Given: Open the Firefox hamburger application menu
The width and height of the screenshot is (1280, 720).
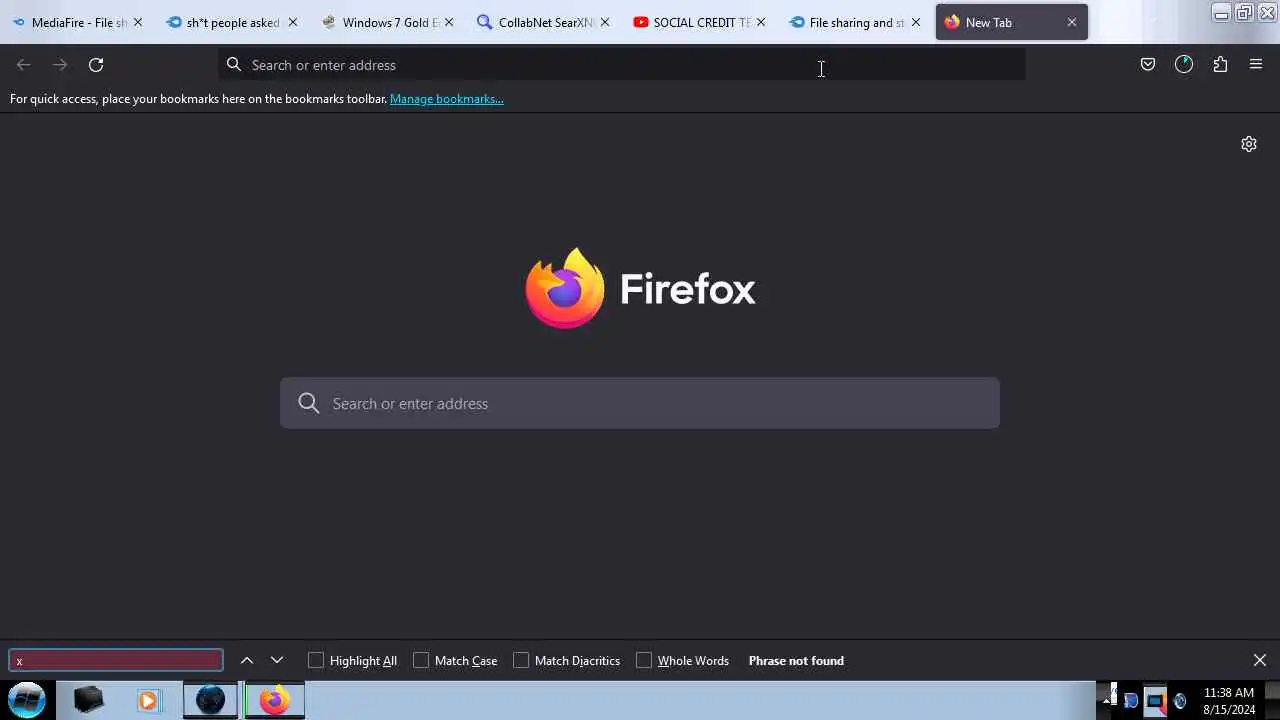Looking at the screenshot, I should click(x=1256, y=65).
